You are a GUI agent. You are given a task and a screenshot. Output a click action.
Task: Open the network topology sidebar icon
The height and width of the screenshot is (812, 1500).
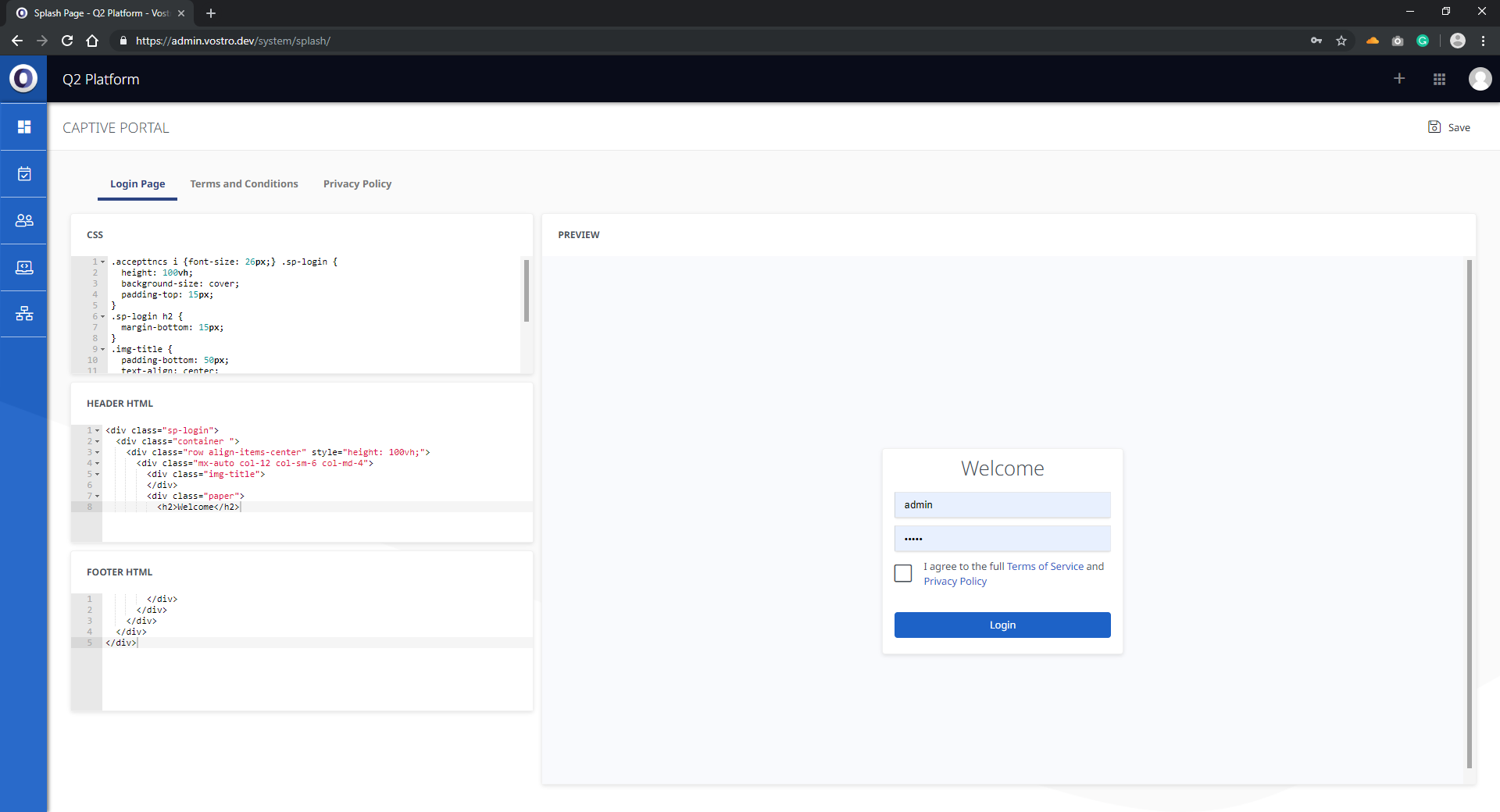click(x=24, y=314)
